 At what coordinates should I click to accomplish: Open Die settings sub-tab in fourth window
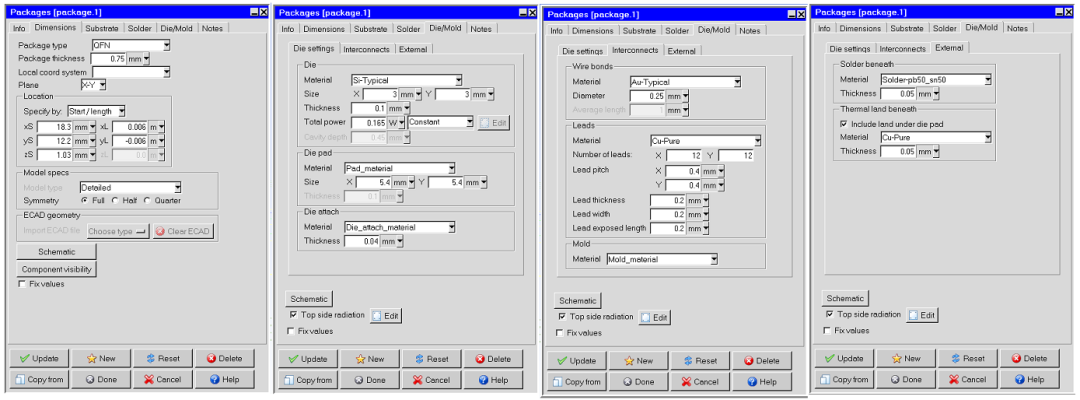[850, 49]
